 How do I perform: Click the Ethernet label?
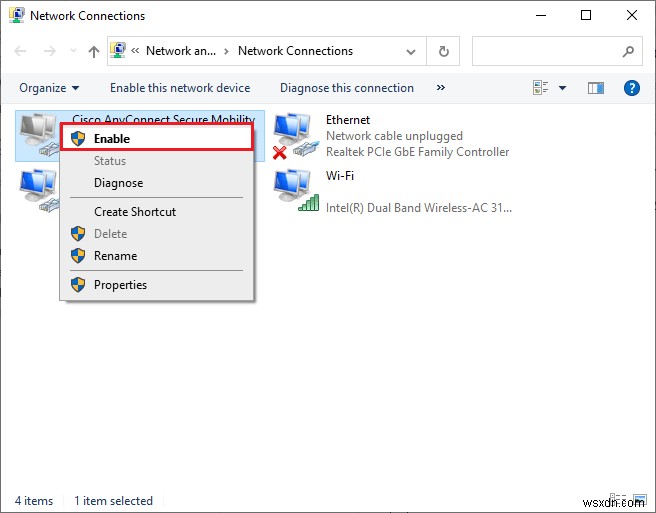[348, 120]
